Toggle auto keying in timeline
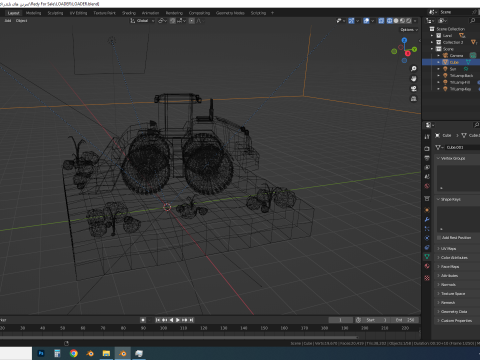This screenshot has height=360, width=480. coord(143,320)
